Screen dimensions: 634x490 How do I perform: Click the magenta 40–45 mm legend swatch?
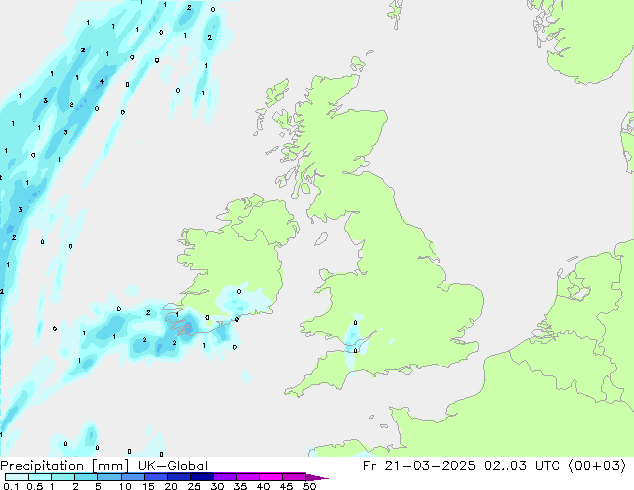271,477
